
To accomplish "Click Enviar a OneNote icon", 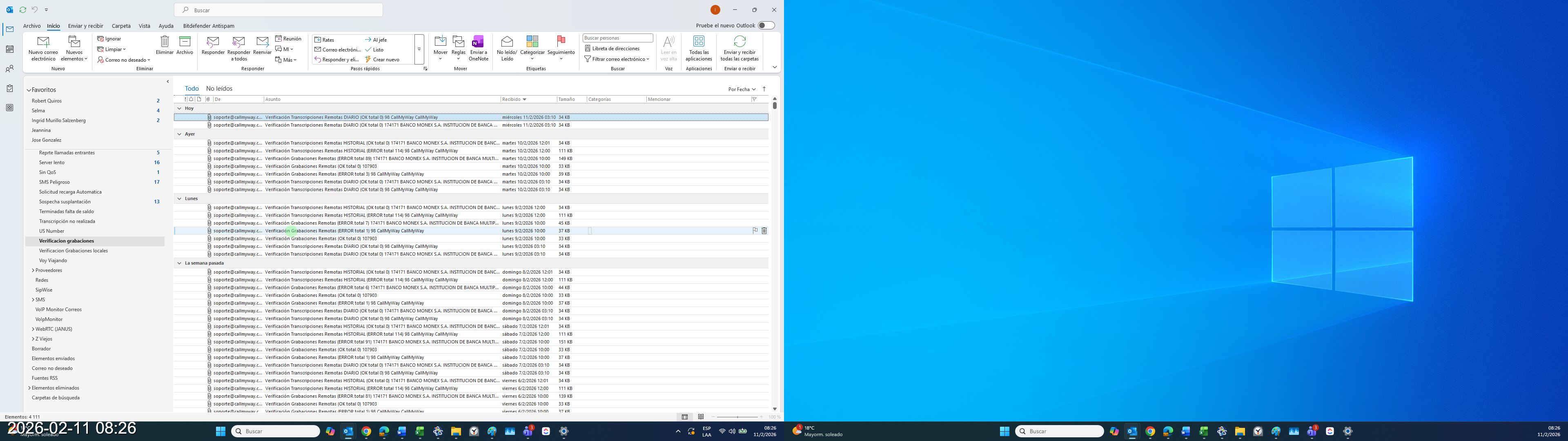I will (478, 42).
